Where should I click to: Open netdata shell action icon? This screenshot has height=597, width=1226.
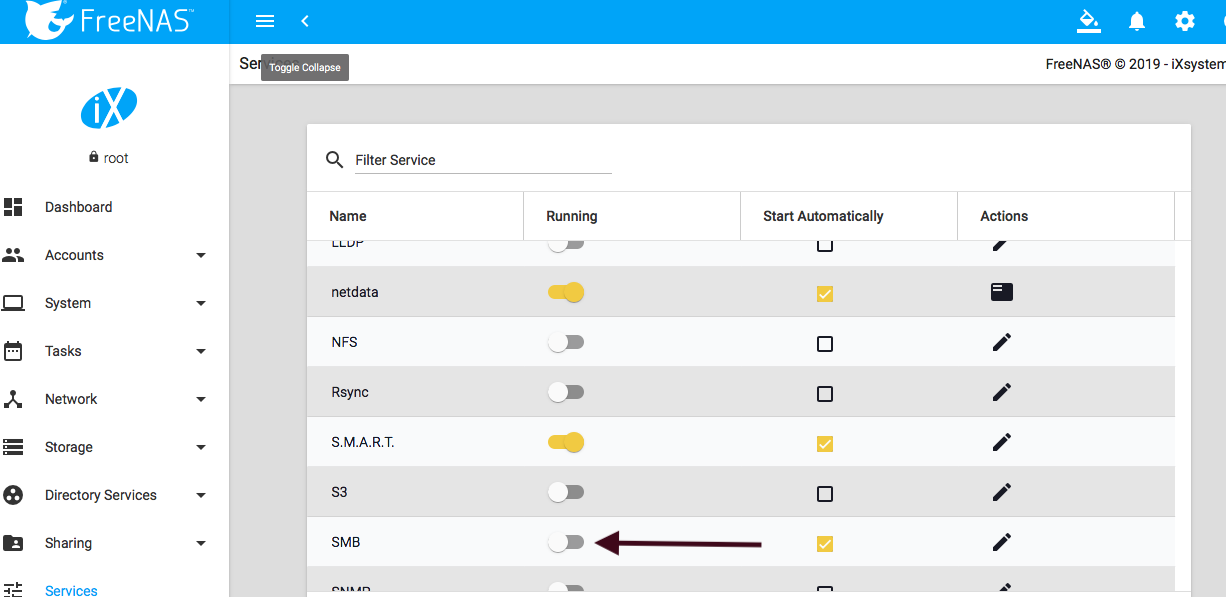point(1002,292)
